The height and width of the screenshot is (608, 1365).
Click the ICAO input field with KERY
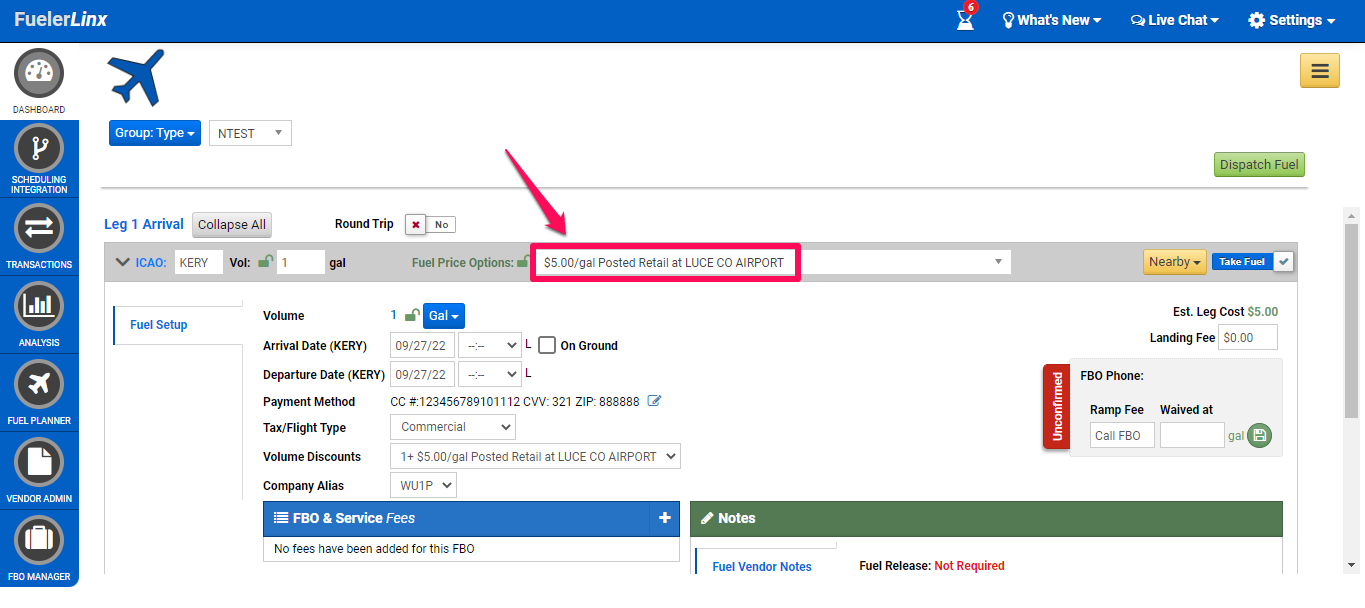[x=199, y=262]
